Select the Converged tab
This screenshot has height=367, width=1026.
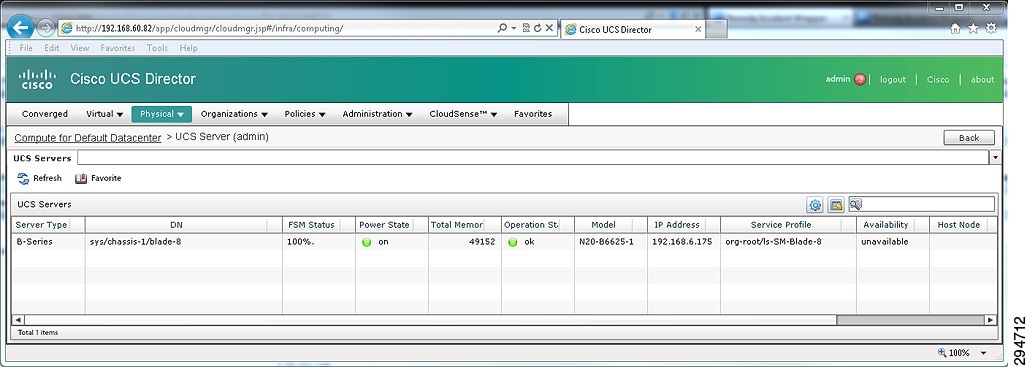pyautogui.click(x=44, y=114)
